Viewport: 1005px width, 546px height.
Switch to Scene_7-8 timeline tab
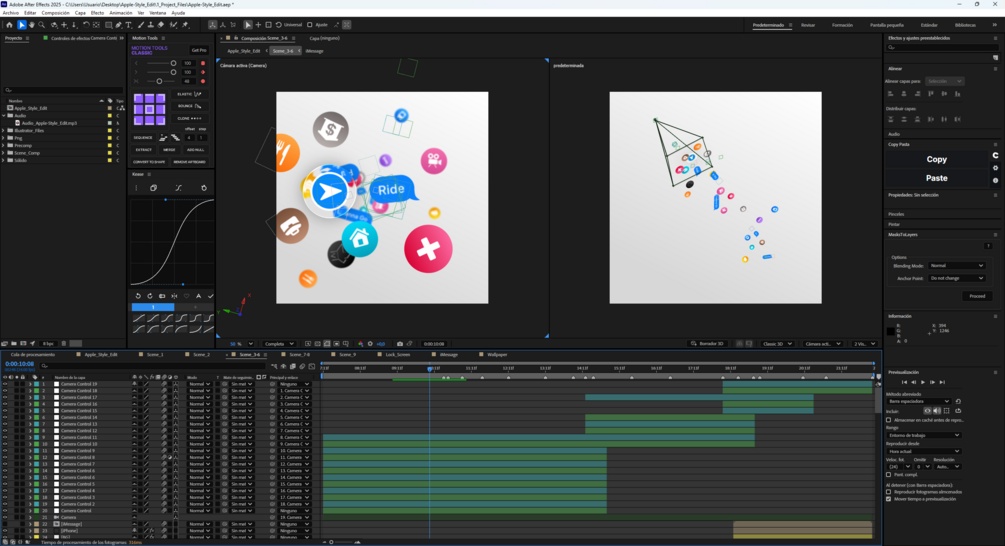[x=299, y=354]
